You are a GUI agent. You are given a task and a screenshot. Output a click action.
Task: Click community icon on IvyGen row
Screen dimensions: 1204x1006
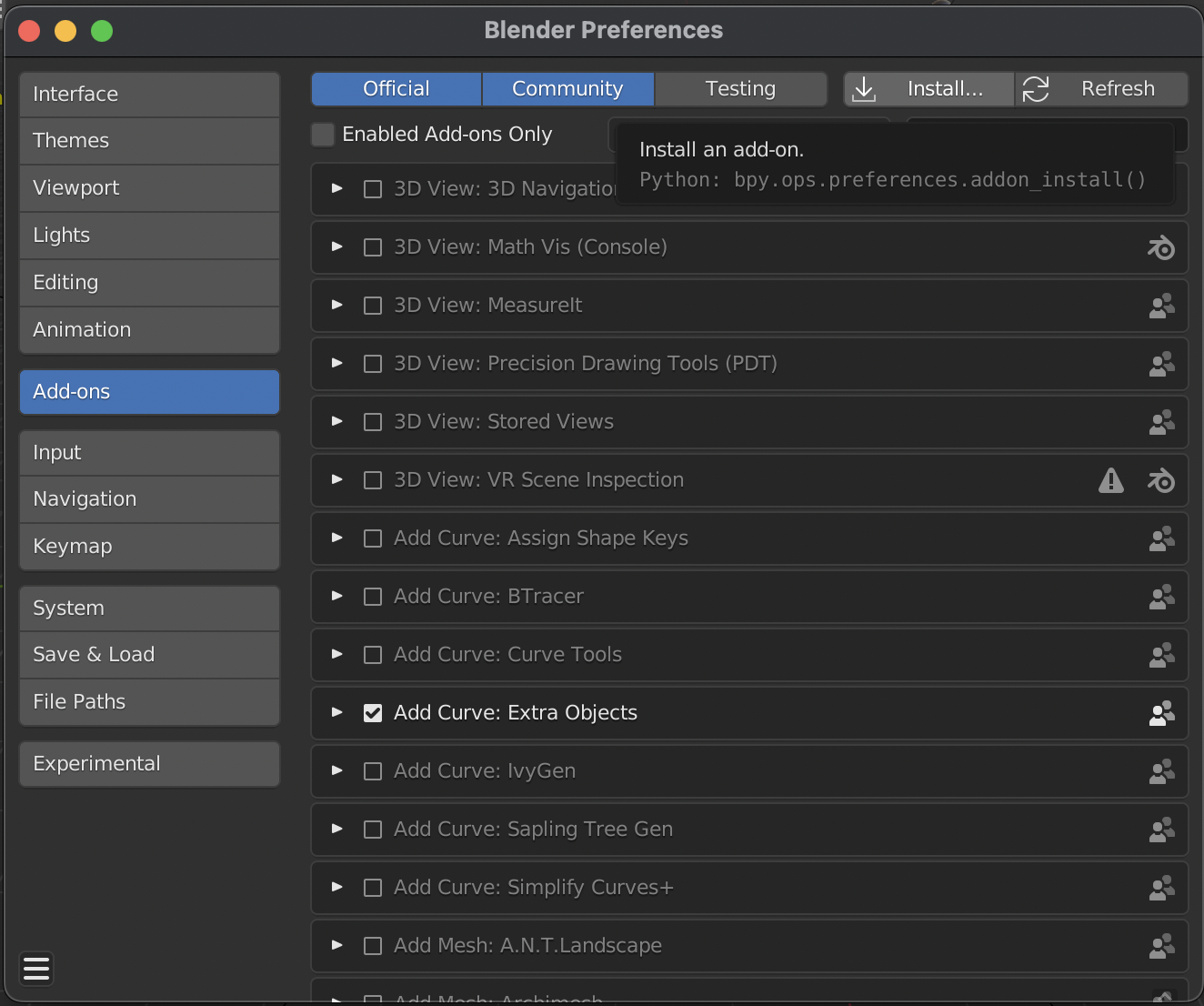click(x=1161, y=771)
